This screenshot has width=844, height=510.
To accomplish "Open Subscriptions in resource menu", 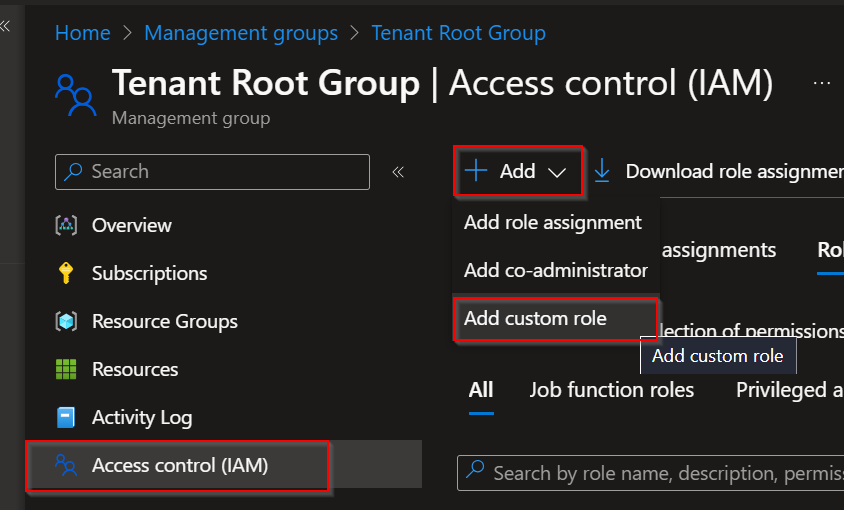I will pos(150,274).
